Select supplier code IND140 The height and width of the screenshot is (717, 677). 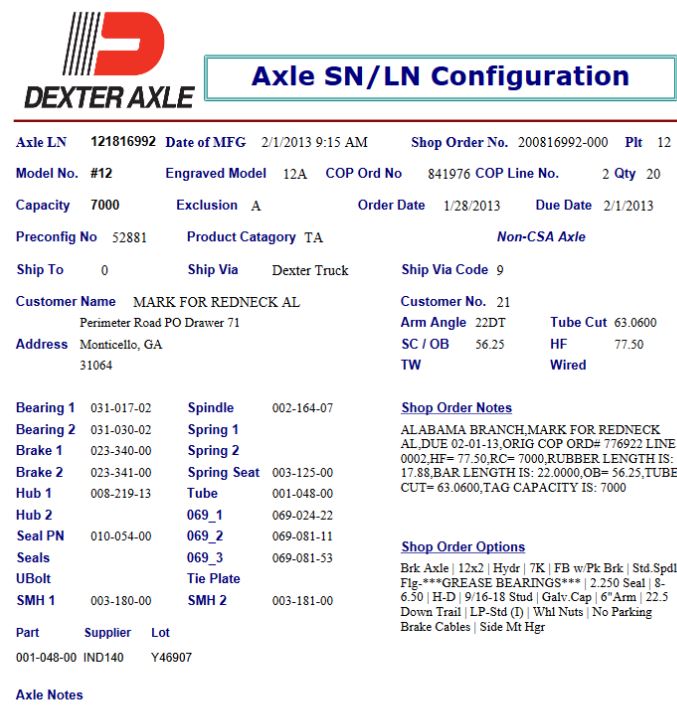[103, 658]
